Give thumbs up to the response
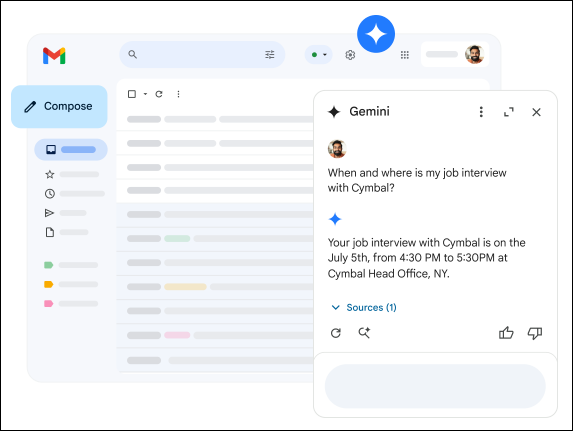The width and height of the screenshot is (573, 431). (506, 333)
